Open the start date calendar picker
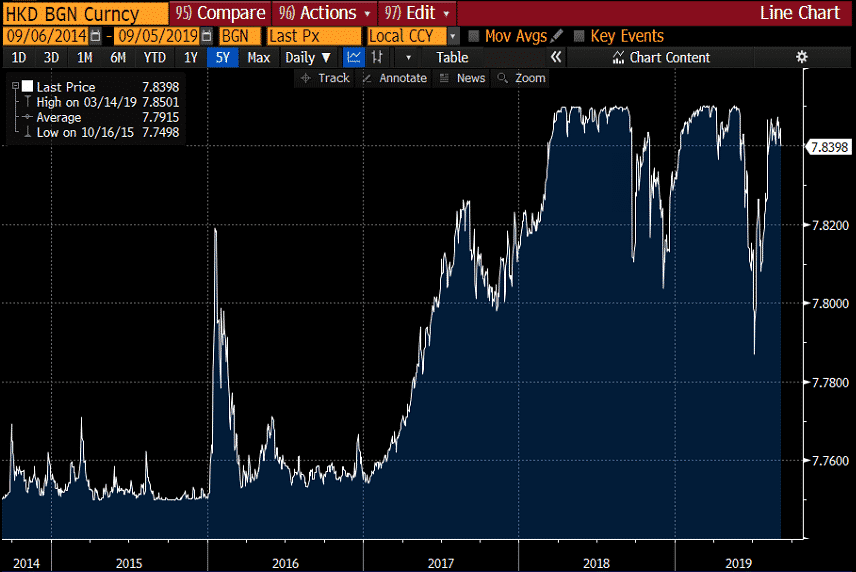The height and width of the screenshot is (572, 856). [x=95, y=36]
